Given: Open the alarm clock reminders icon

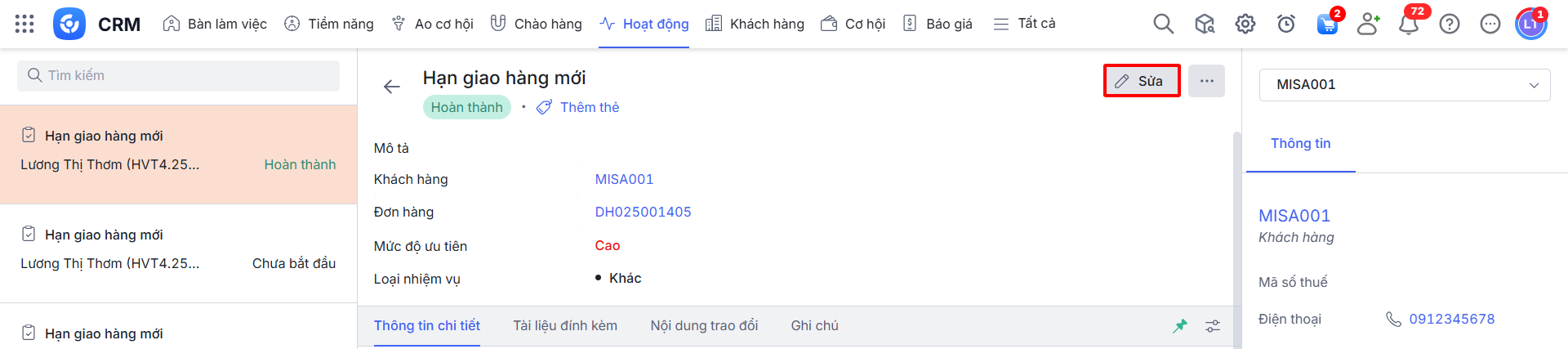Looking at the screenshot, I should tap(1285, 24).
